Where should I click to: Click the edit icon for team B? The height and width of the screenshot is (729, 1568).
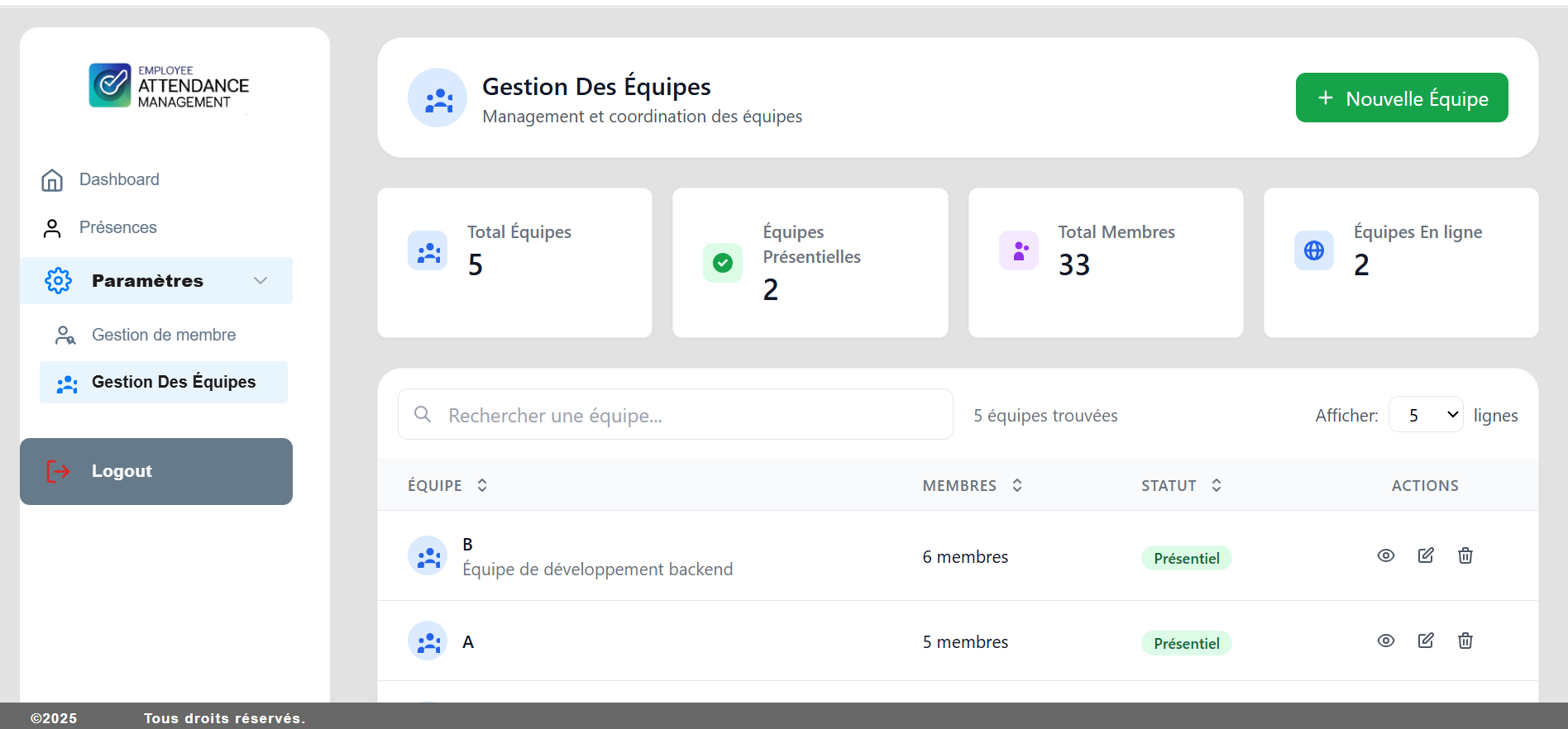point(1426,555)
